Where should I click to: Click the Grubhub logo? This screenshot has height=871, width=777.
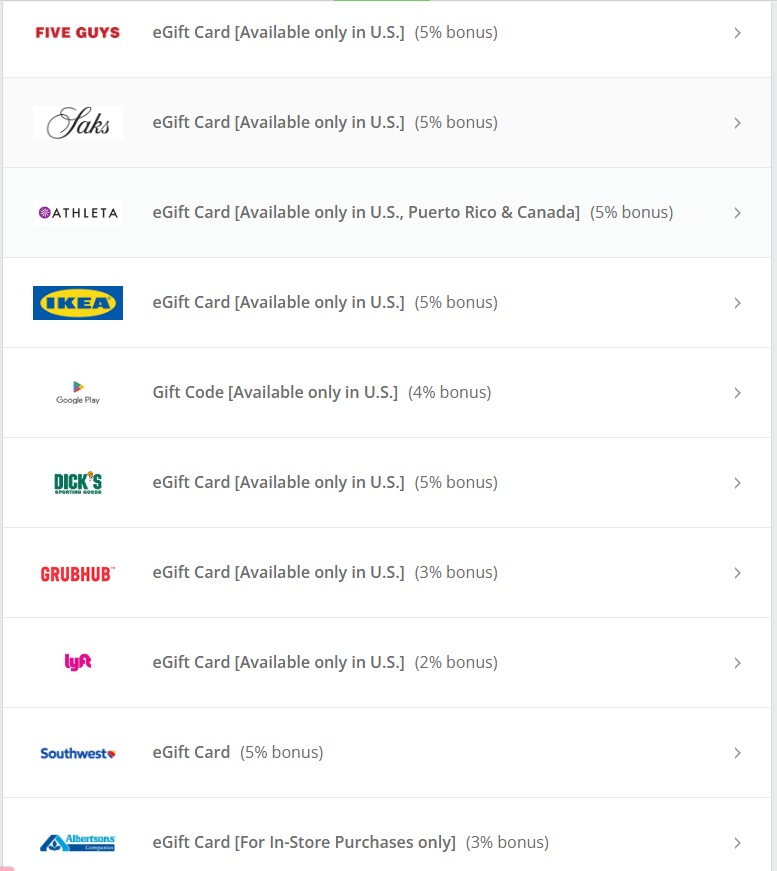pyautogui.click(x=78, y=573)
